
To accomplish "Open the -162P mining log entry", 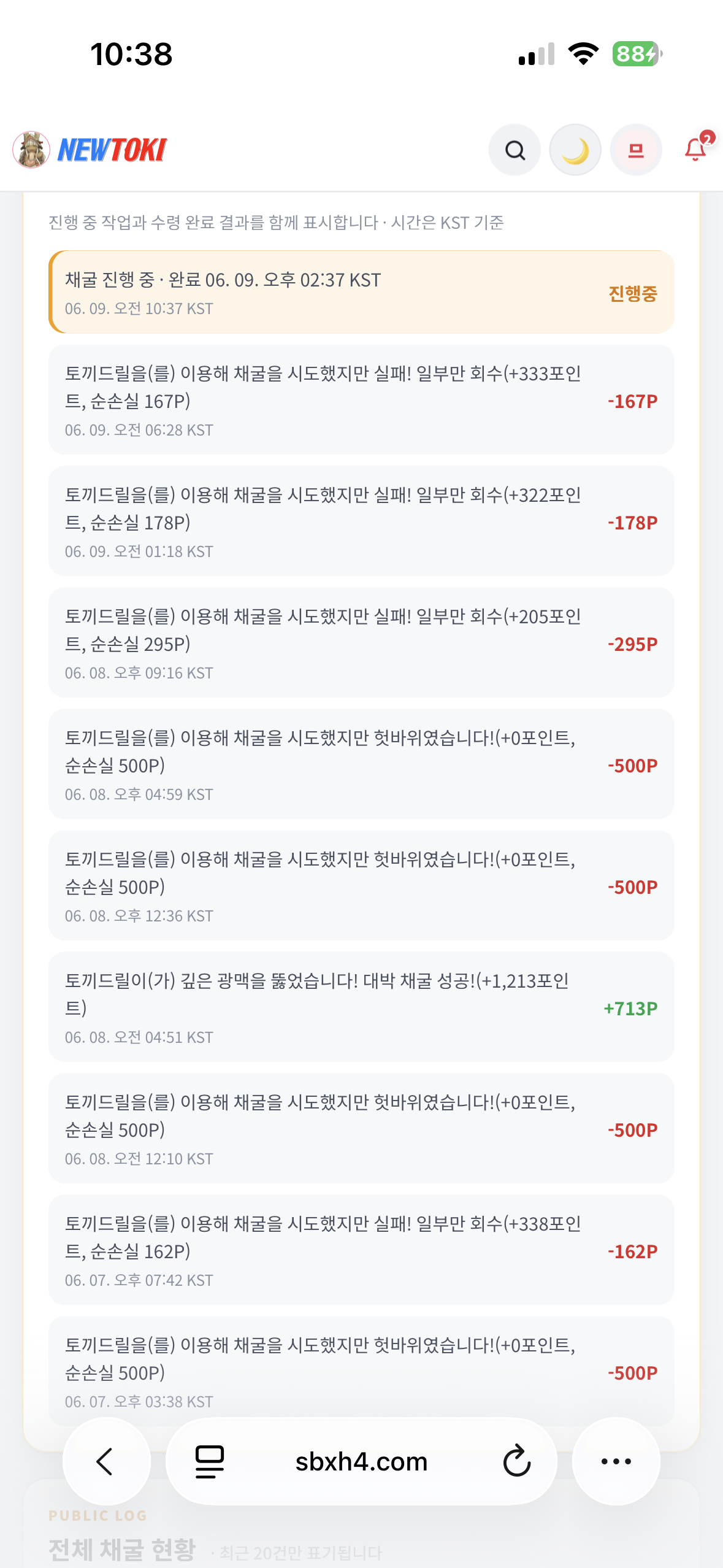I will coord(361,1250).
